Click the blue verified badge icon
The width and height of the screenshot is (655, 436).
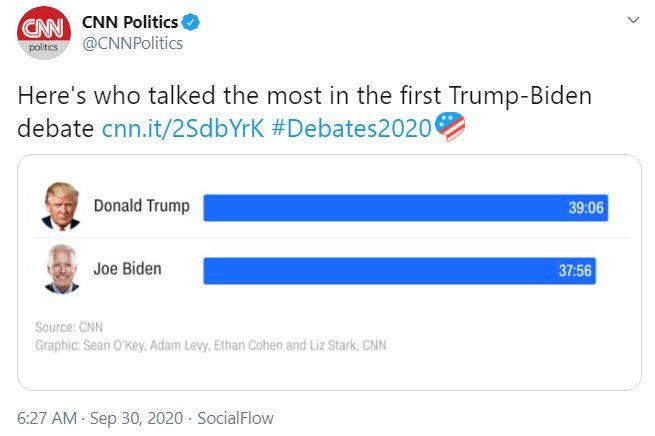pos(191,22)
